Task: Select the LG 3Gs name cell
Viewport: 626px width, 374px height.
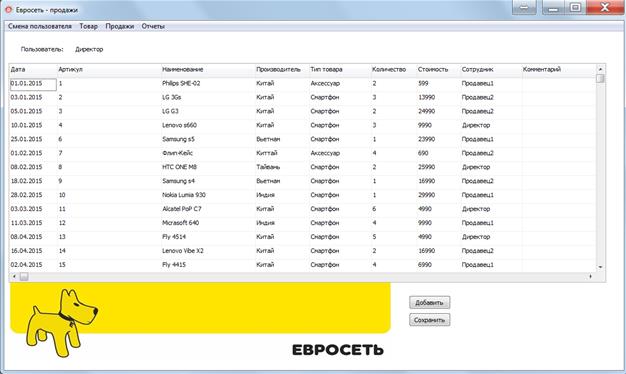Action: point(208,98)
